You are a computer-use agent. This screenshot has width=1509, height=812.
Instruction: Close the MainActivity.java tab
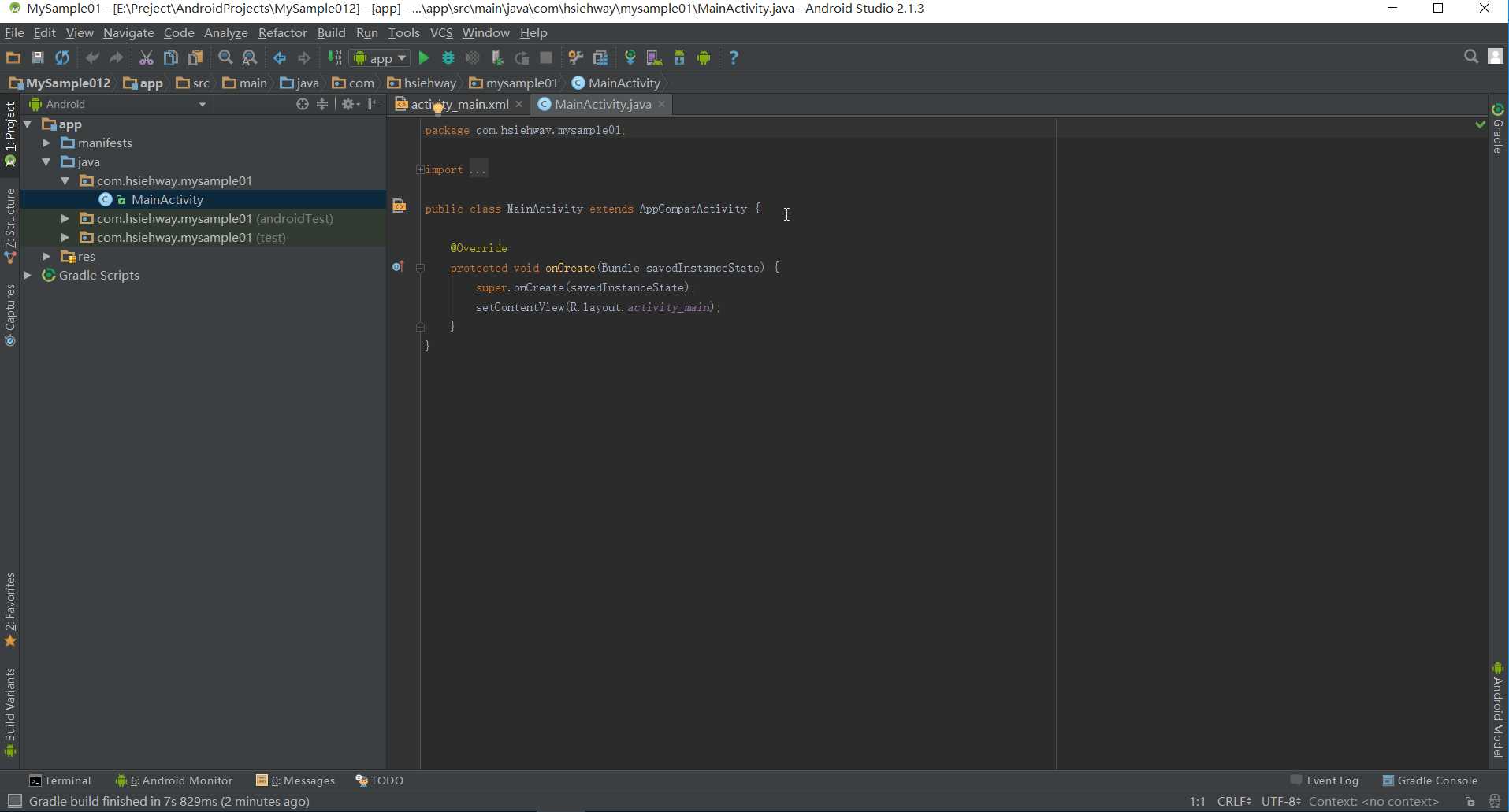(x=662, y=104)
